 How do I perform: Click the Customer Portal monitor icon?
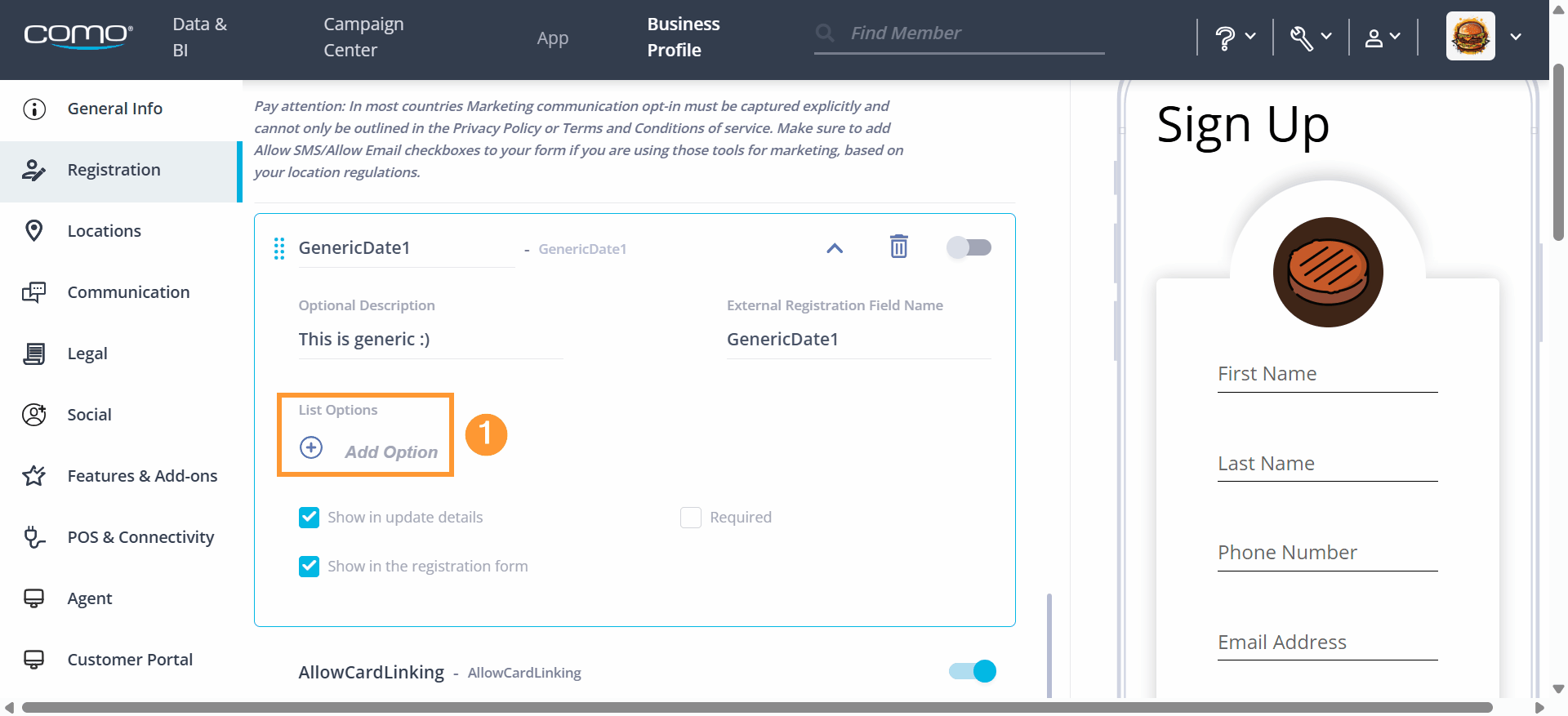34,660
